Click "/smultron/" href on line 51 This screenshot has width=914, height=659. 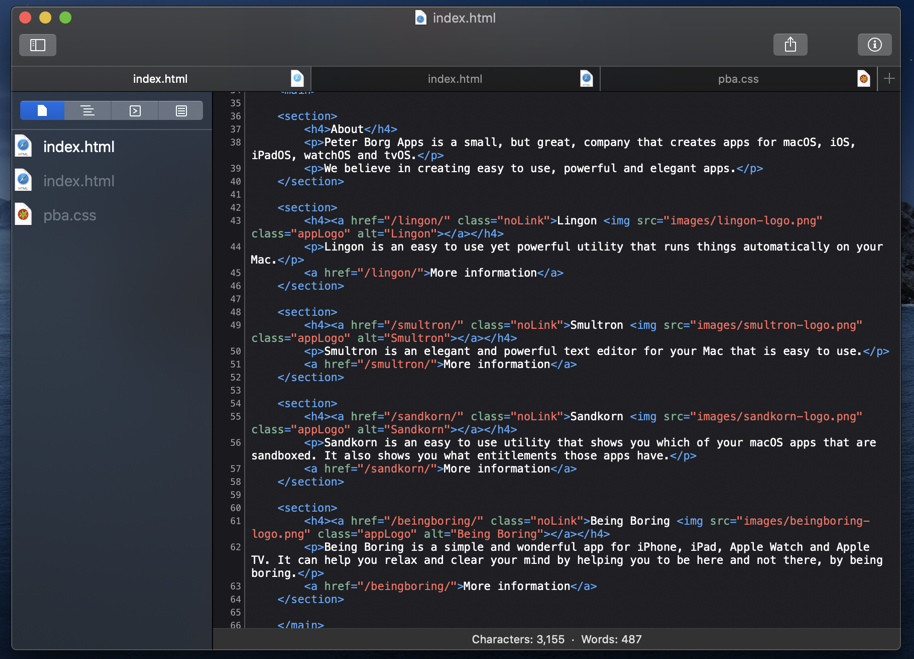[x=400, y=364]
